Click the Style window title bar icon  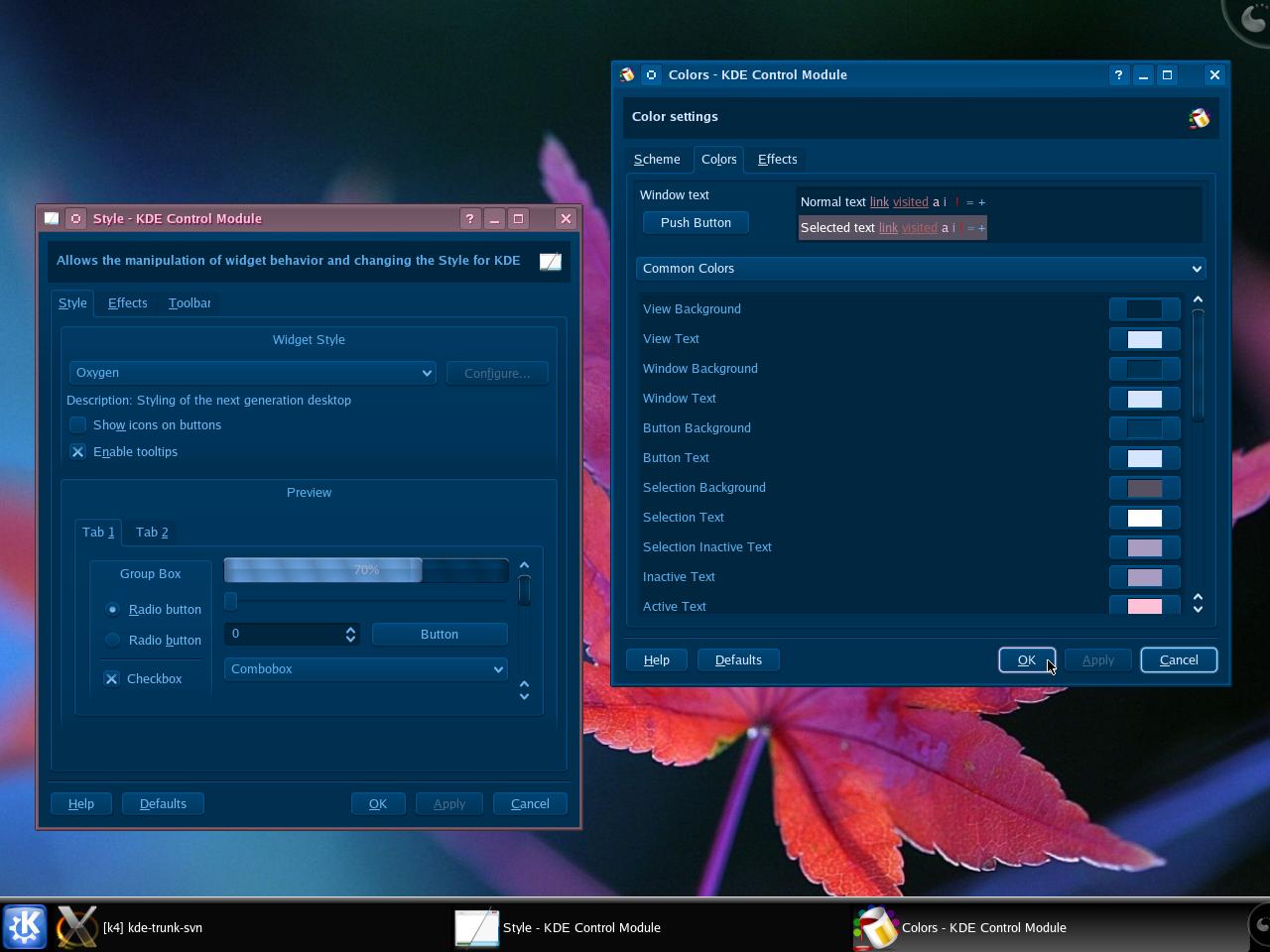52,218
